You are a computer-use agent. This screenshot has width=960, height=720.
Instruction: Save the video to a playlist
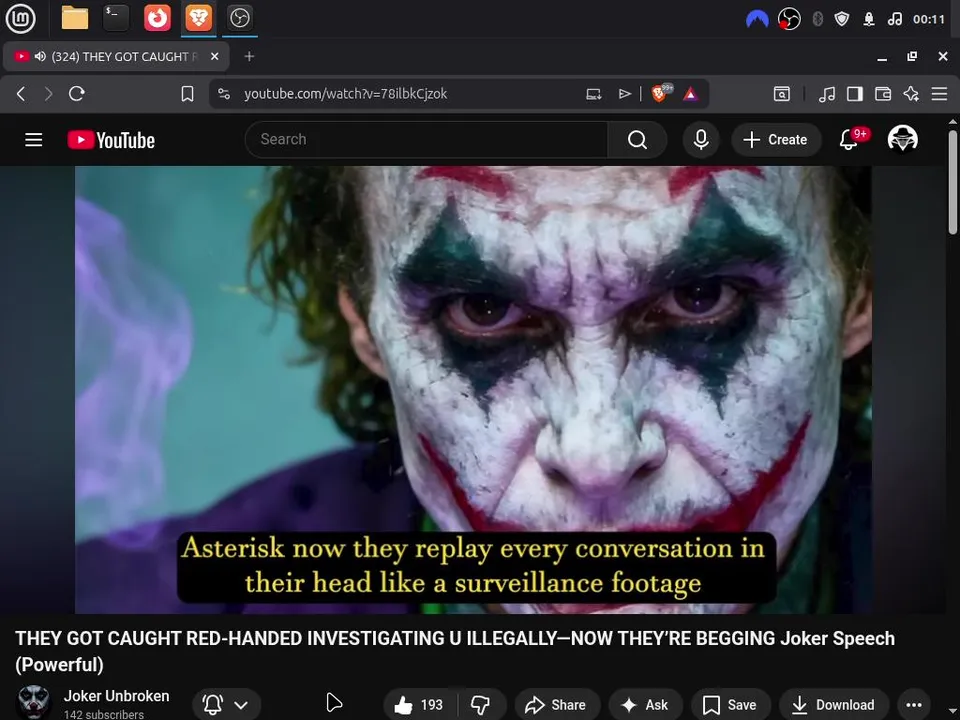click(730, 705)
